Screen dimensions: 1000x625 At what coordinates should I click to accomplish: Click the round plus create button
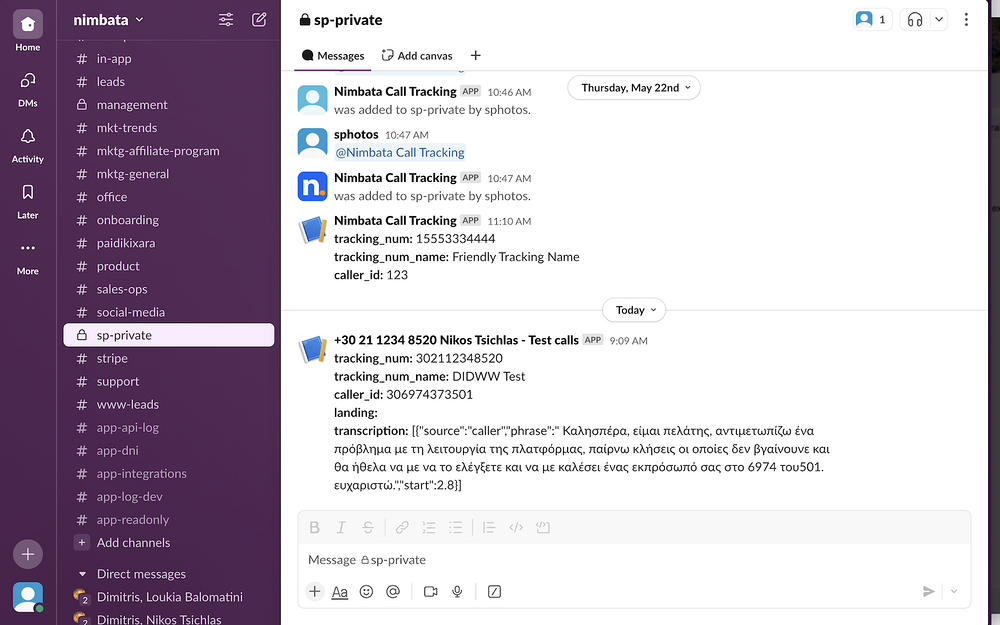[x=27, y=554]
